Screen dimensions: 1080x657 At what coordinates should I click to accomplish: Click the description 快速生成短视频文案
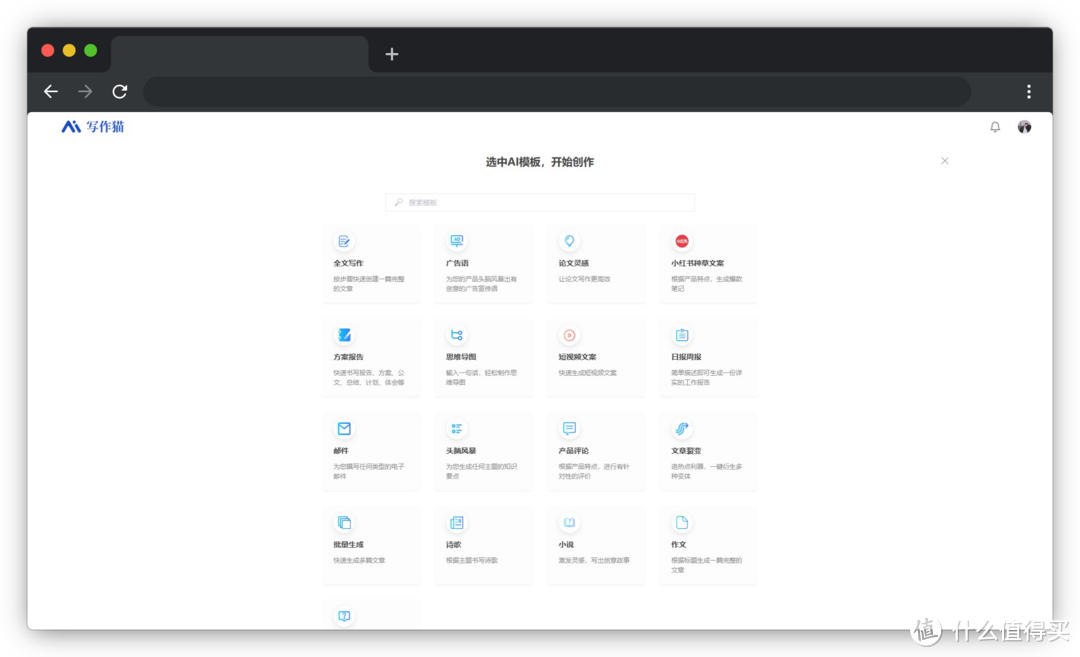pyautogui.click(x=588, y=373)
